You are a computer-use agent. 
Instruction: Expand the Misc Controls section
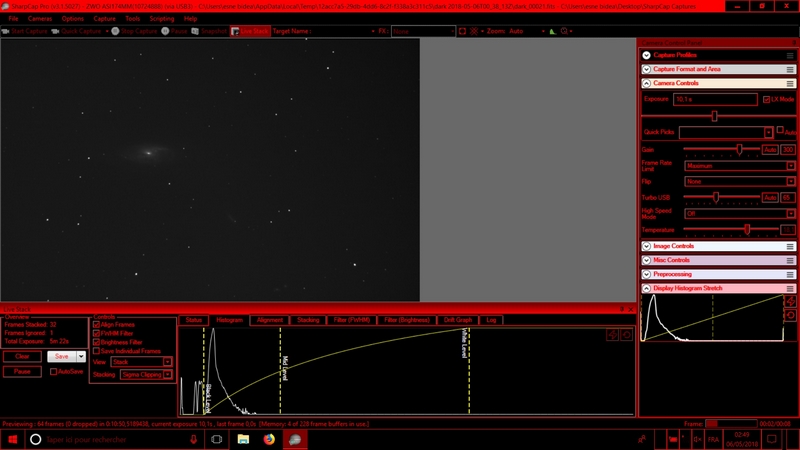[646, 260]
